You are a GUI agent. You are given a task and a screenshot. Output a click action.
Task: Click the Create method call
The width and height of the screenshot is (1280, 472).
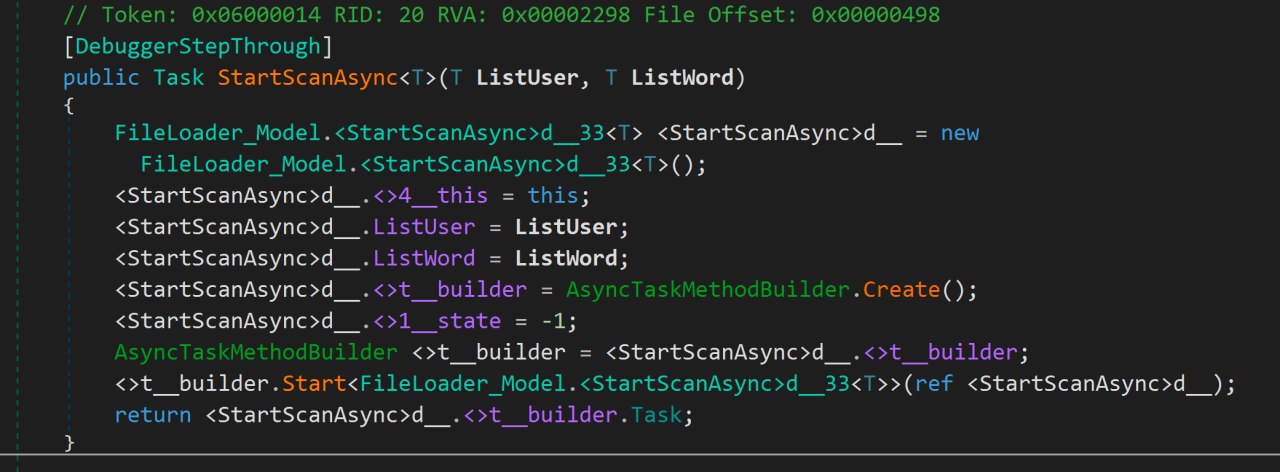tap(900, 290)
